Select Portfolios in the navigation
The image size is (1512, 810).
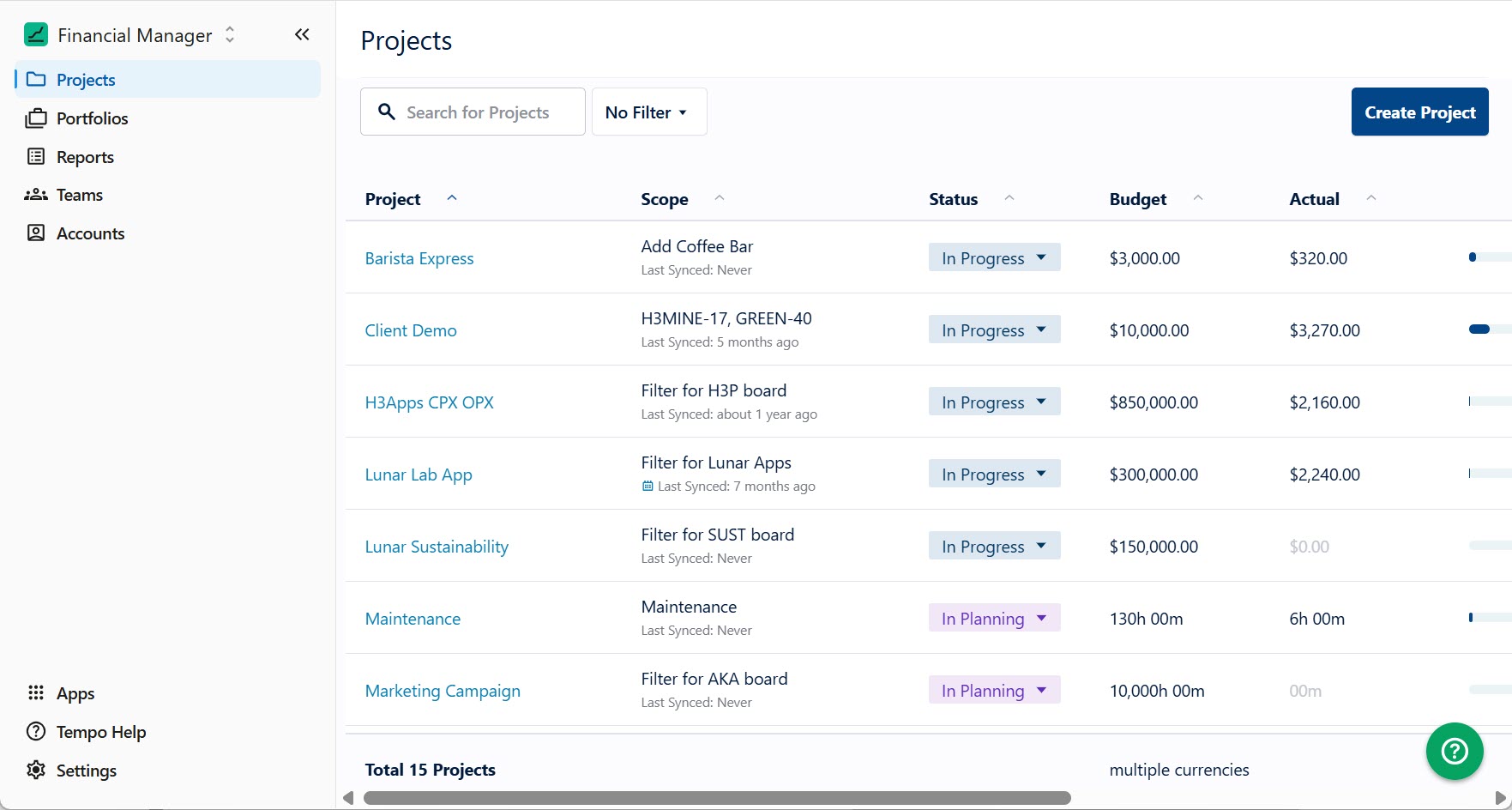[x=92, y=118]
